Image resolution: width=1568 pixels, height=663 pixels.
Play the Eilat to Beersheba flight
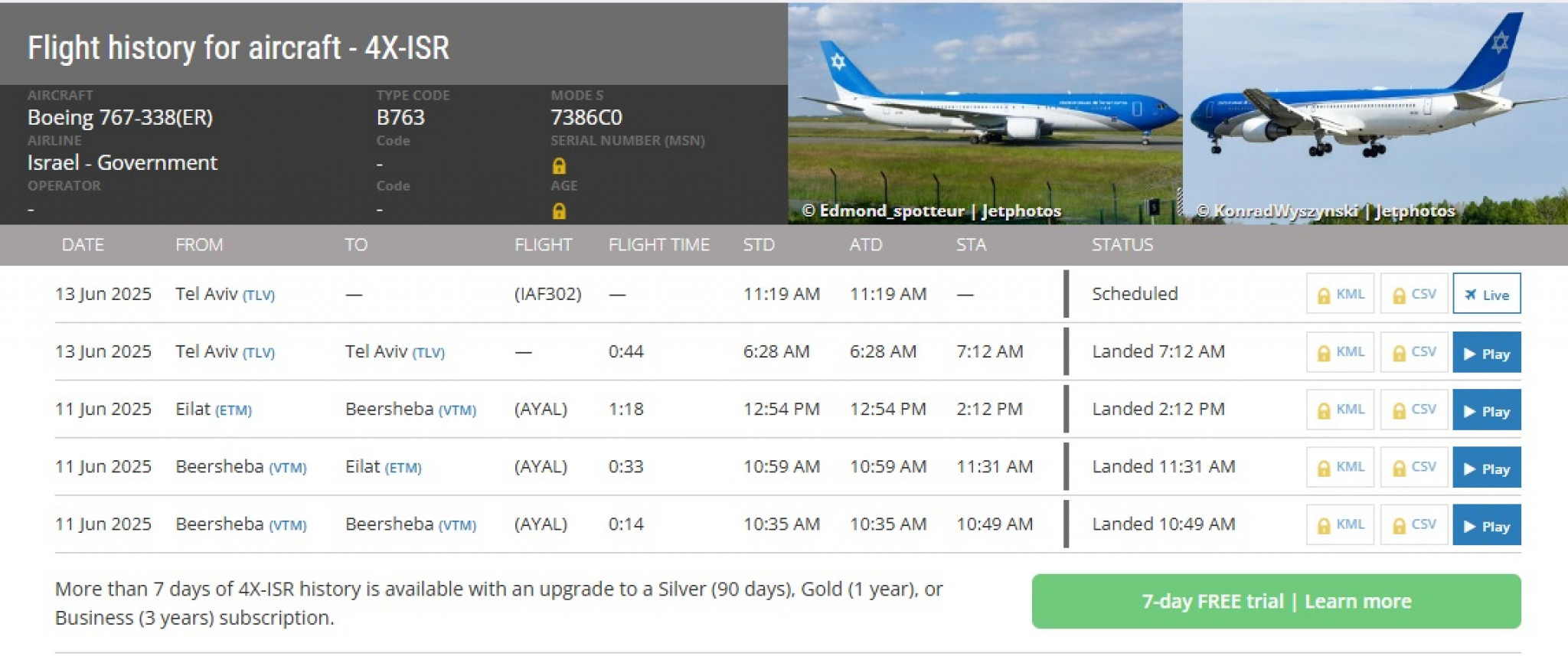[x=1486, y=410]
